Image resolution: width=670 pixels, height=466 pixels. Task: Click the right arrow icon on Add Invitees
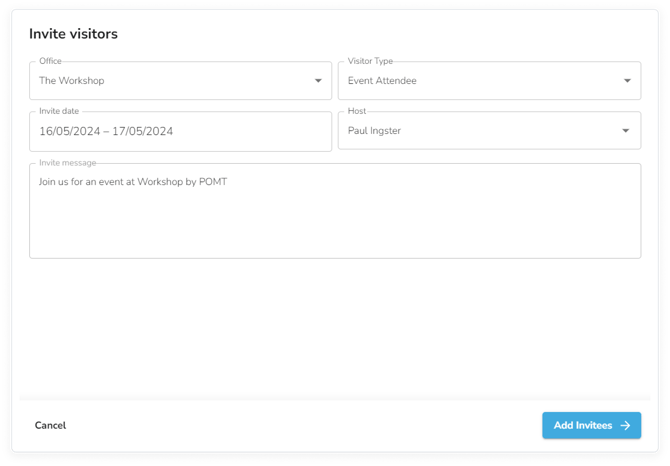tap(625, 425)
